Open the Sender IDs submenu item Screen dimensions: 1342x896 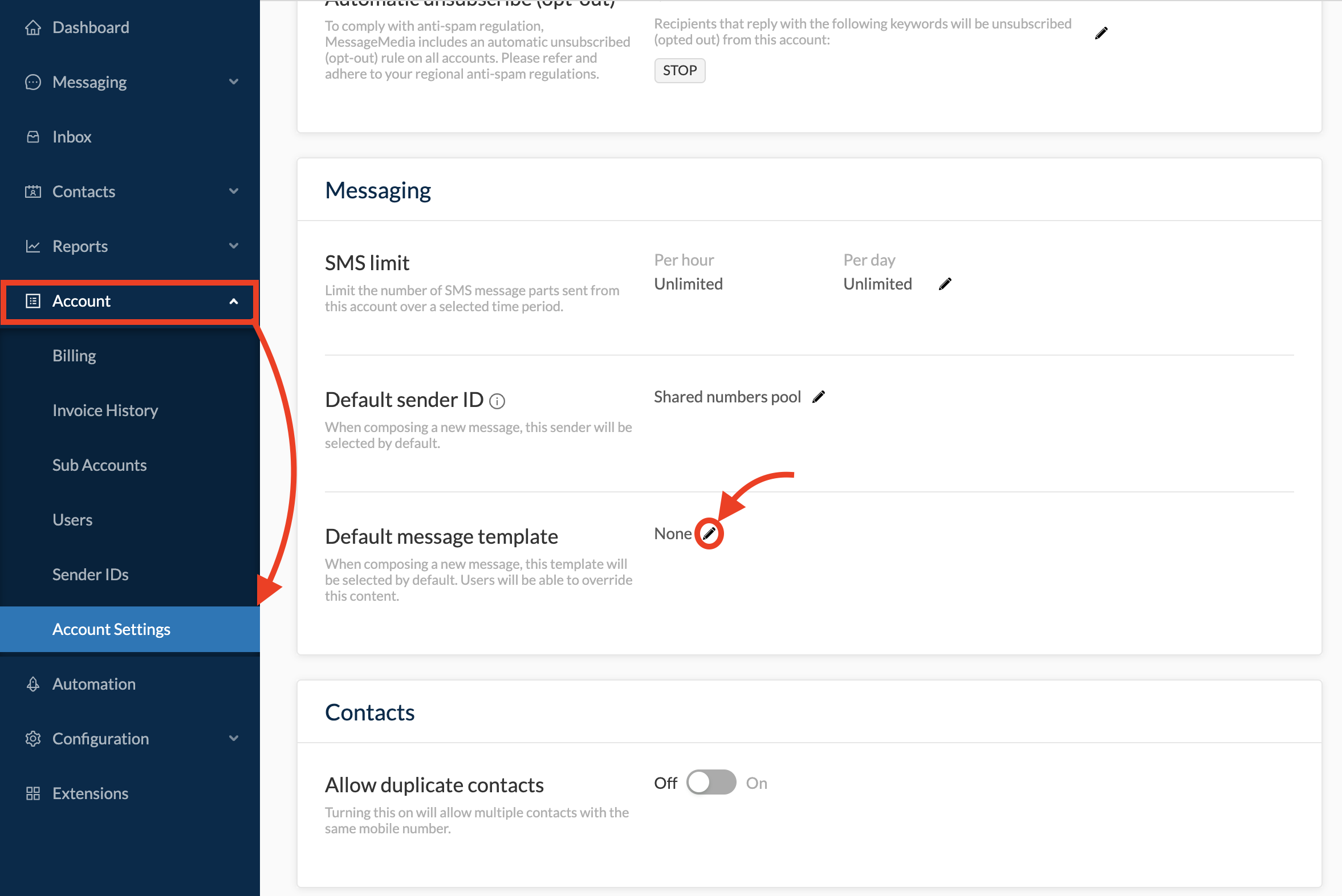click(x=90, y=575)
